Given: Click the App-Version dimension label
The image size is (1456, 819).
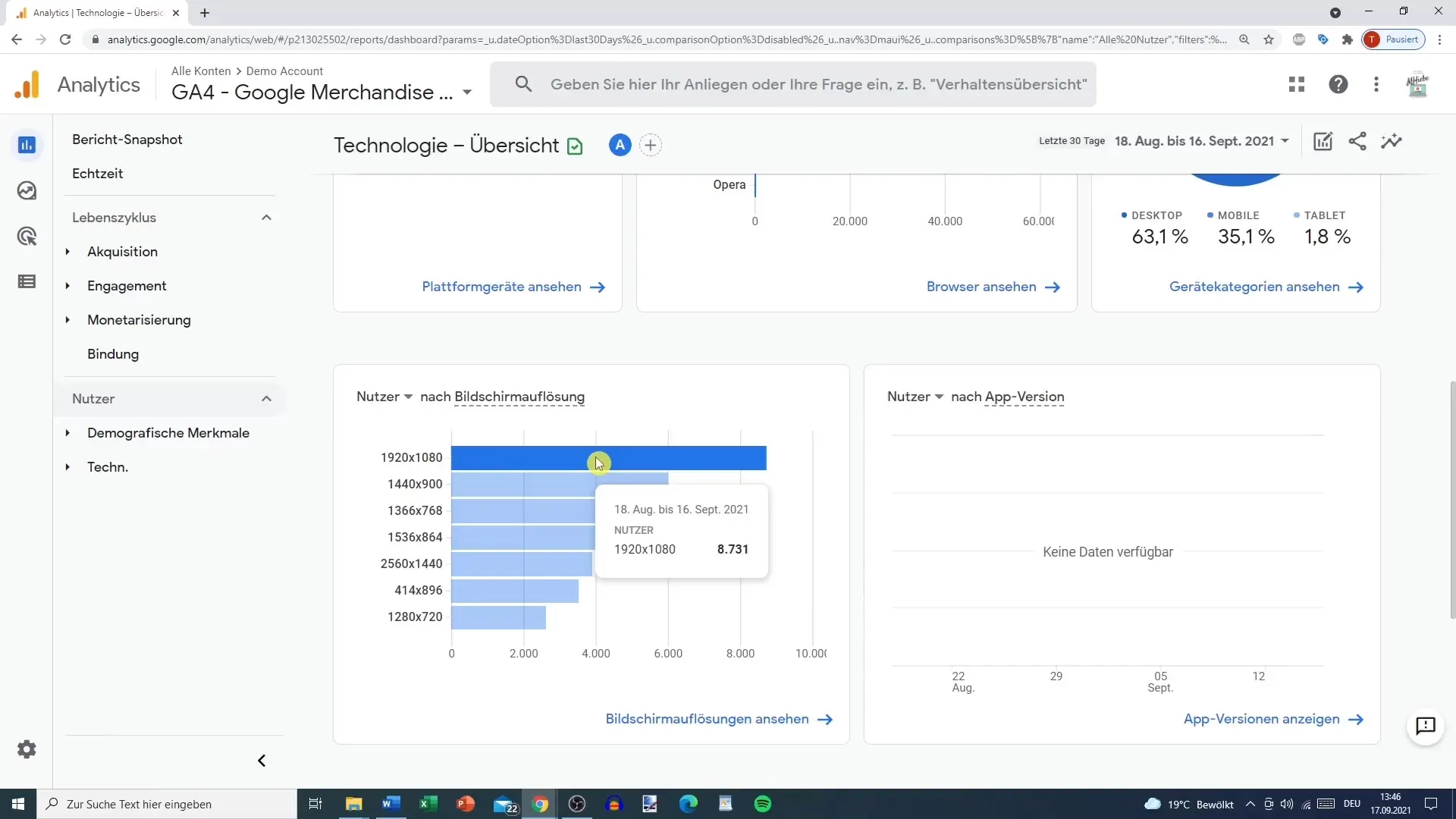Looking at the screenshot, I should click(x=1025, y=397).
